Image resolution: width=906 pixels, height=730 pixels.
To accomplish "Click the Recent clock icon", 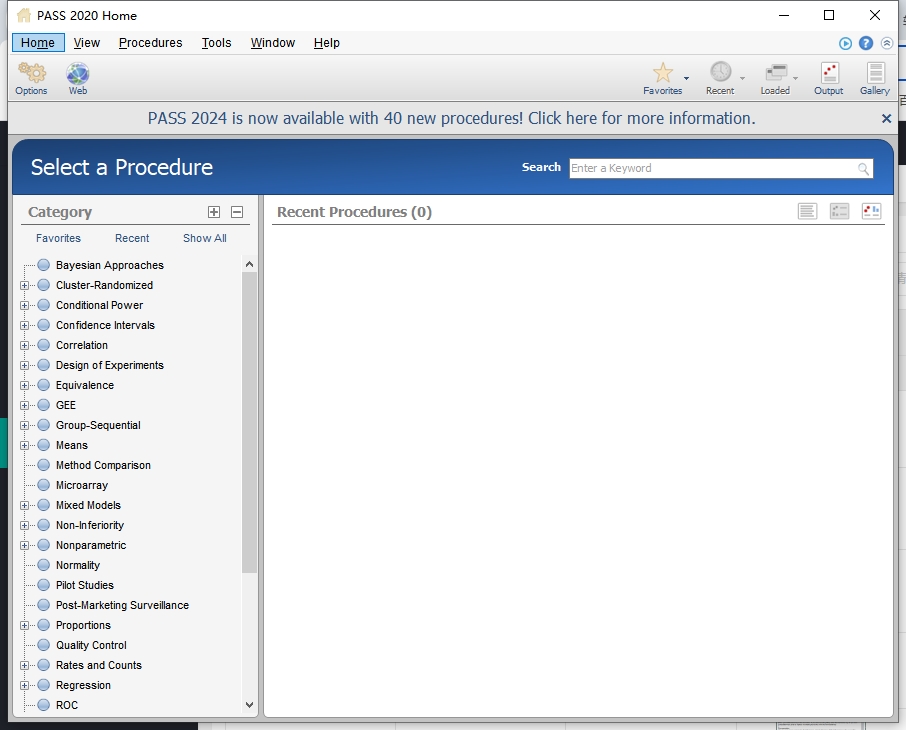I will coord(720,73).
